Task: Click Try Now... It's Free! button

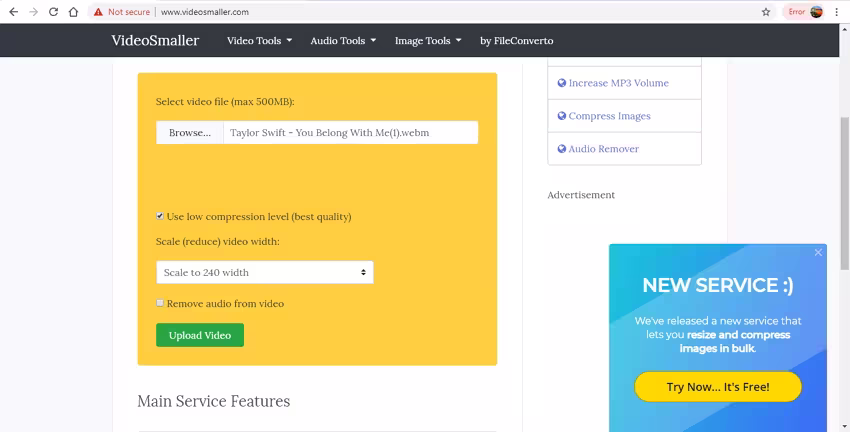Action: click(717, 386)
